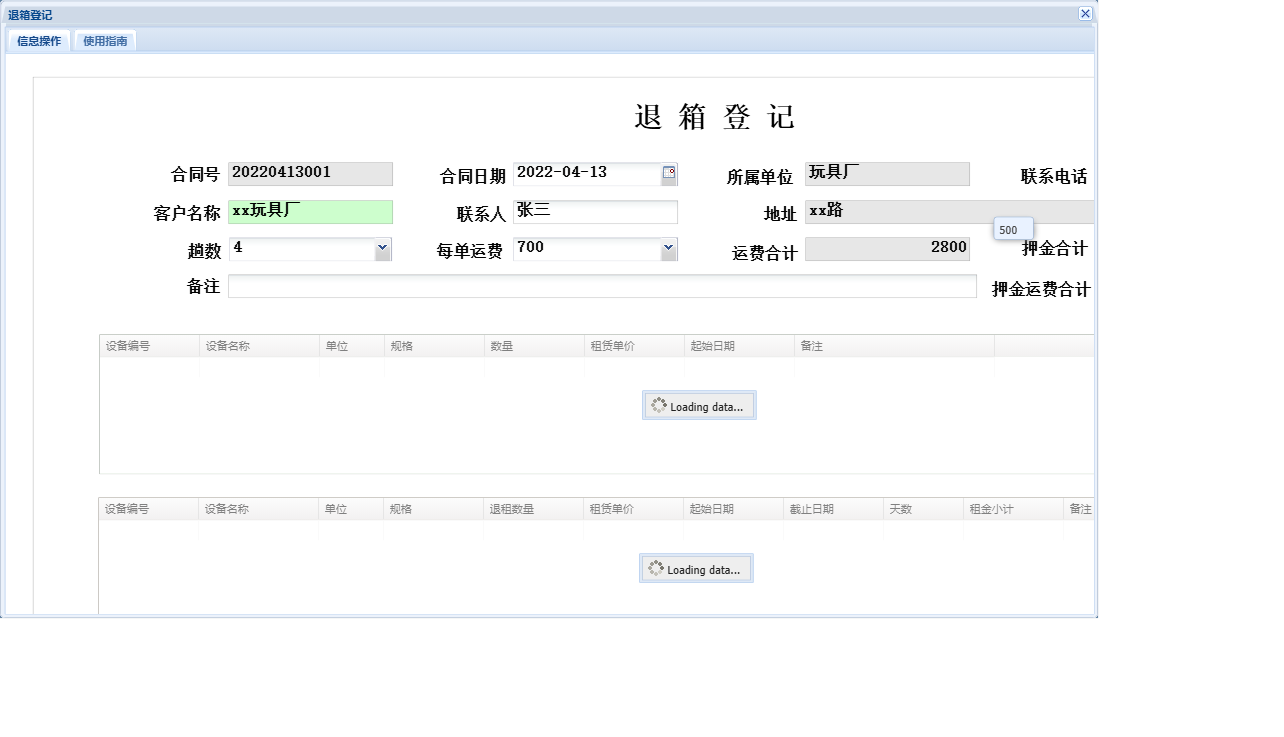
Task: Select the 信息操作 tab
Action: click(x=38, y=40)
